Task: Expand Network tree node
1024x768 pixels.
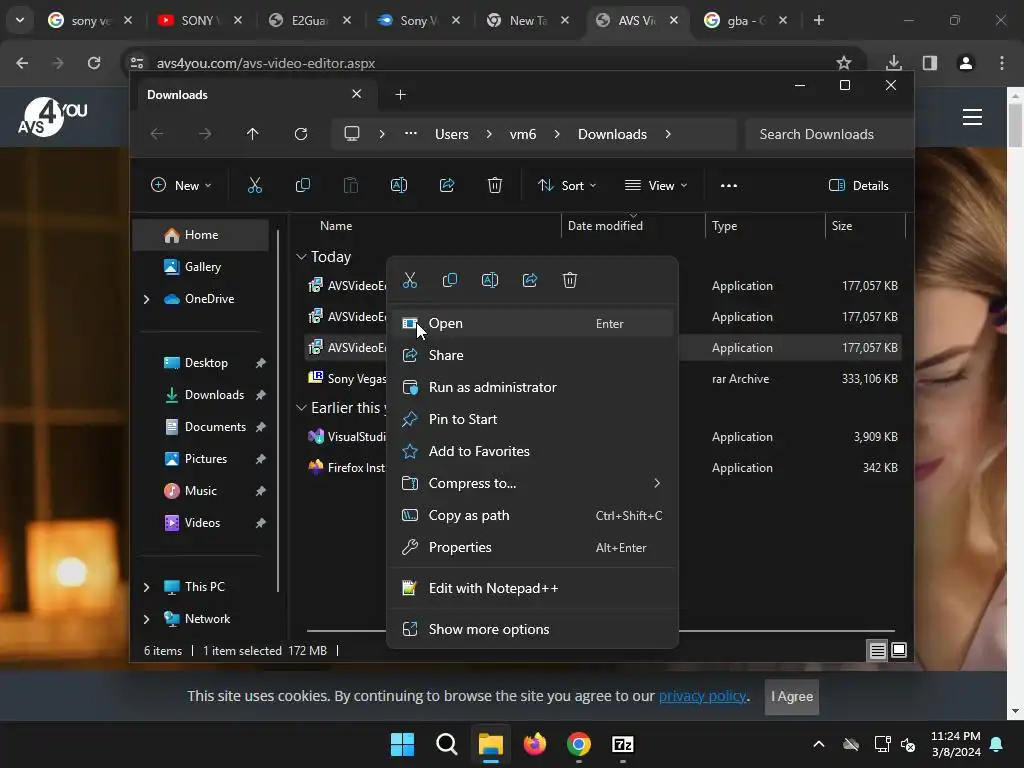Action: point(146,619)
